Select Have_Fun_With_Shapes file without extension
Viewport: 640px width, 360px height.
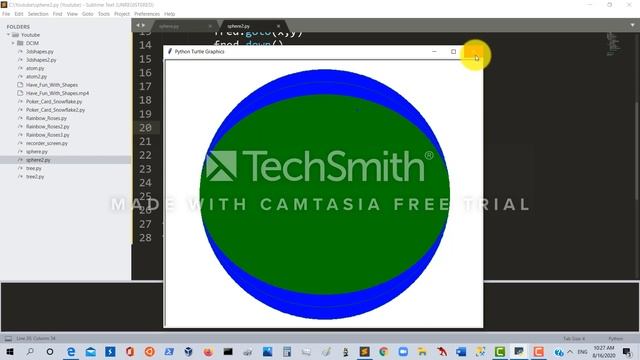point(52,85)
